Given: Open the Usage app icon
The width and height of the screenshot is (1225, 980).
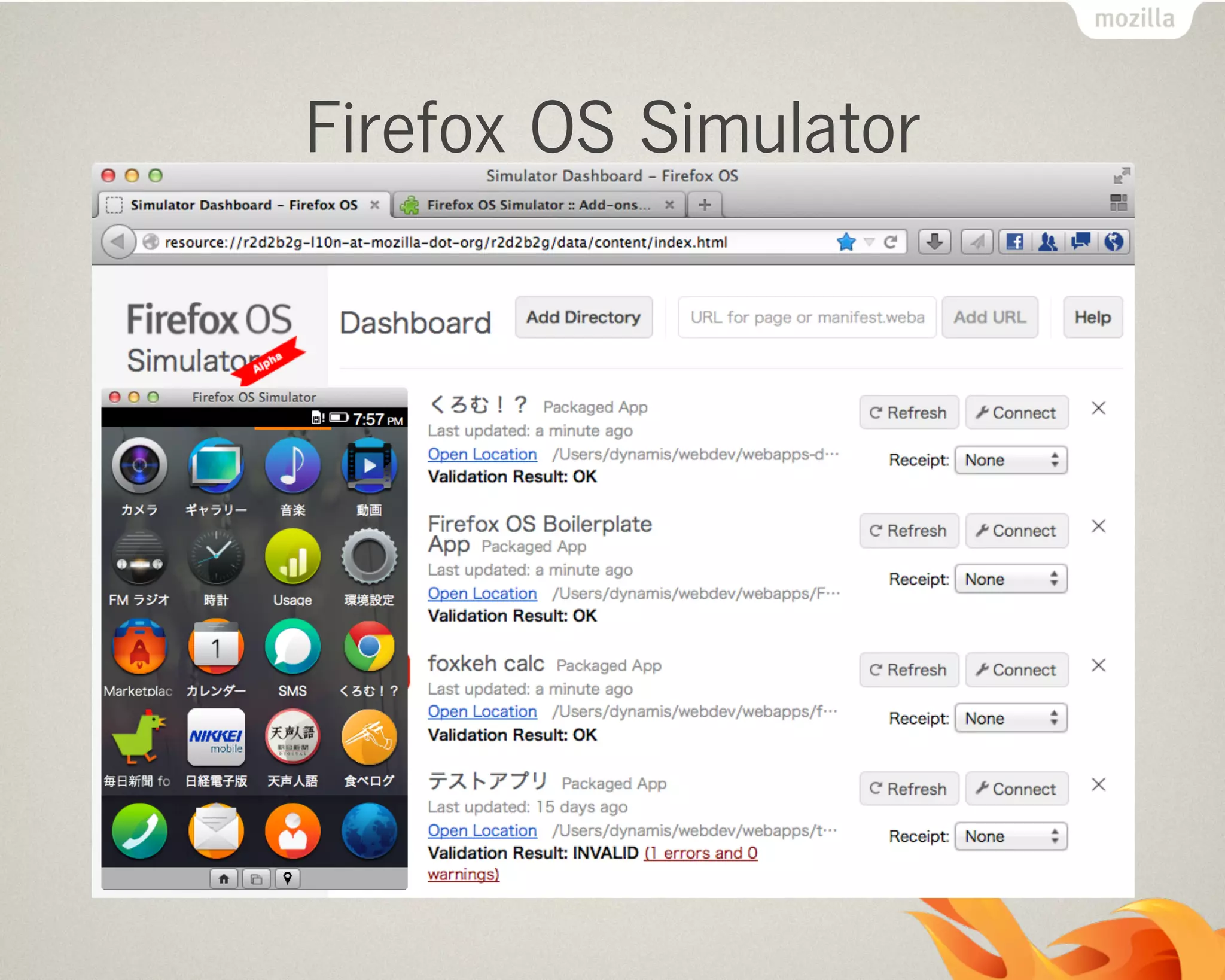Looking at the screenshot, I should 292,557.
